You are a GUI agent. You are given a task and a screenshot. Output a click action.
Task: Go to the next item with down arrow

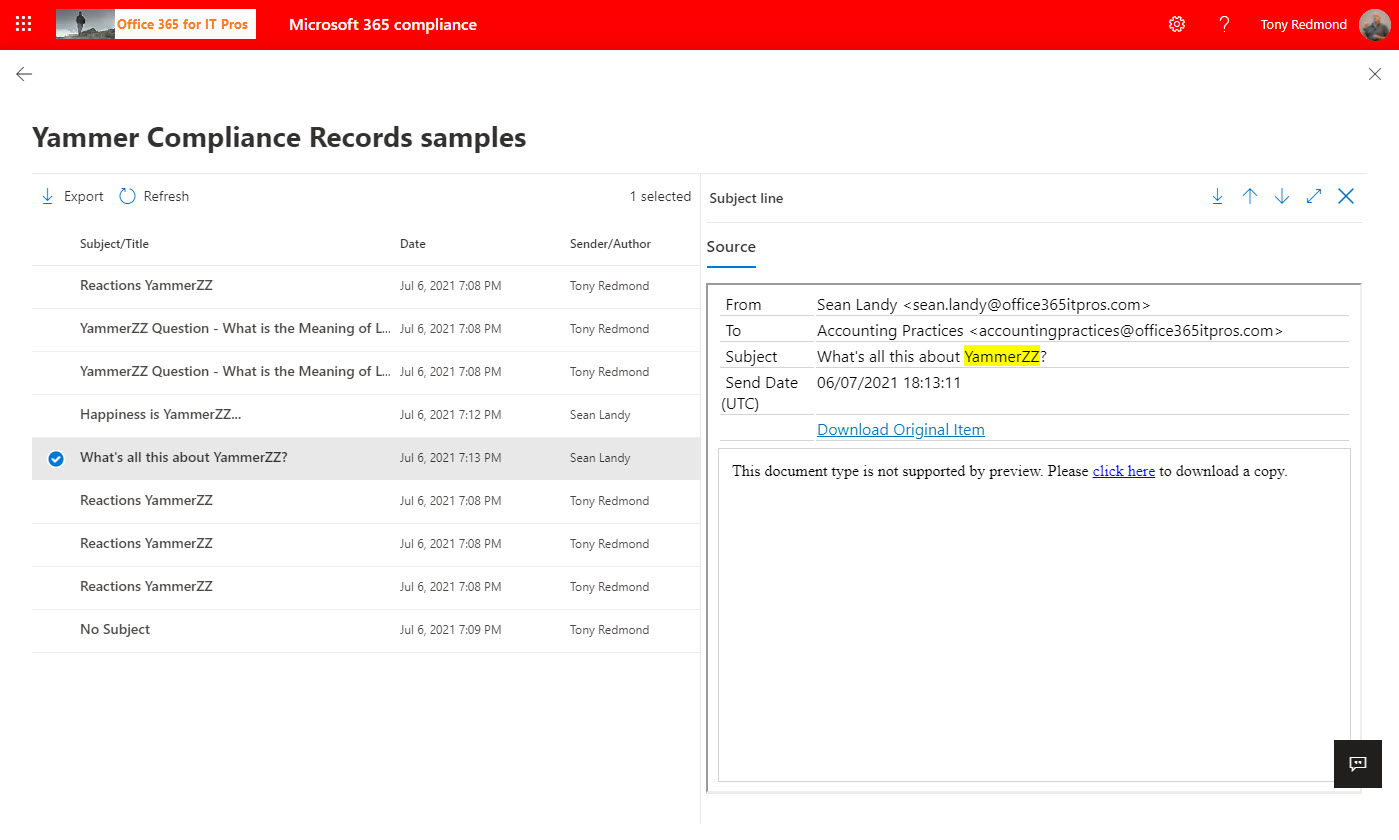[1282, 196]
